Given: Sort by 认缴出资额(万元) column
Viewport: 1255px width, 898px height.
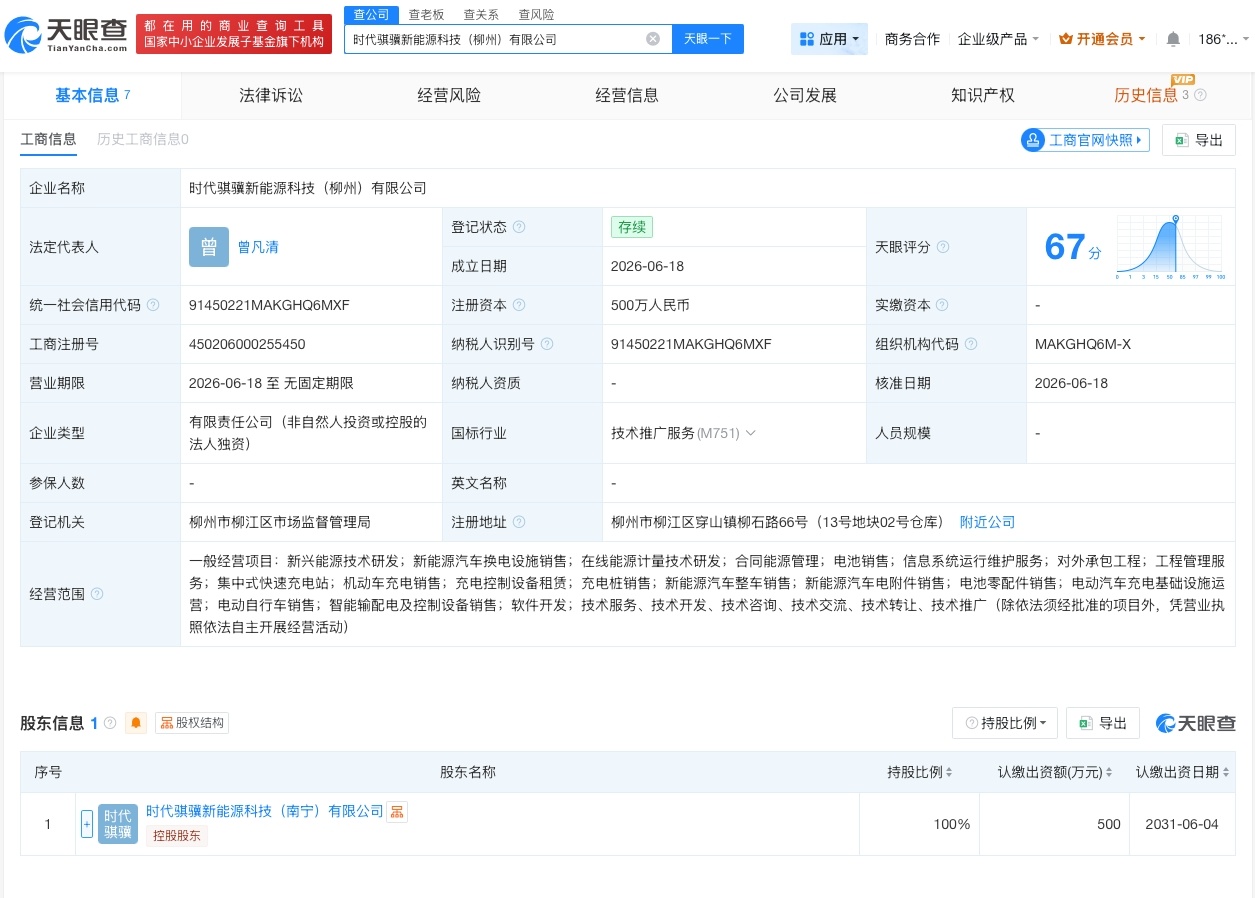Looking at the screenshot, I should (1054, 772).
